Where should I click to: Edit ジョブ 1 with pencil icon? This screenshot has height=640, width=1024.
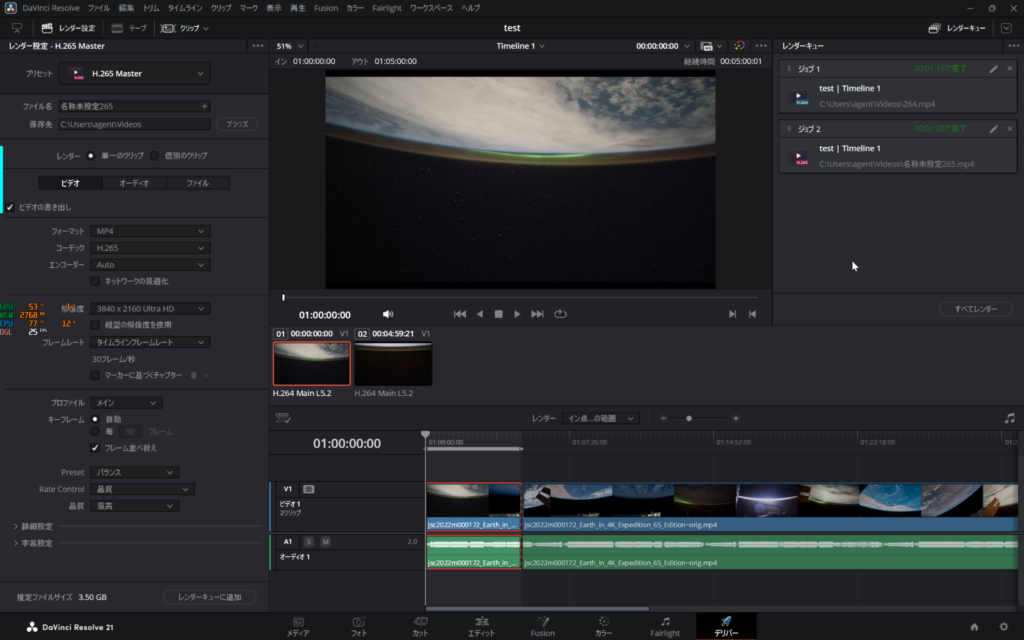(x=993, y=69)
